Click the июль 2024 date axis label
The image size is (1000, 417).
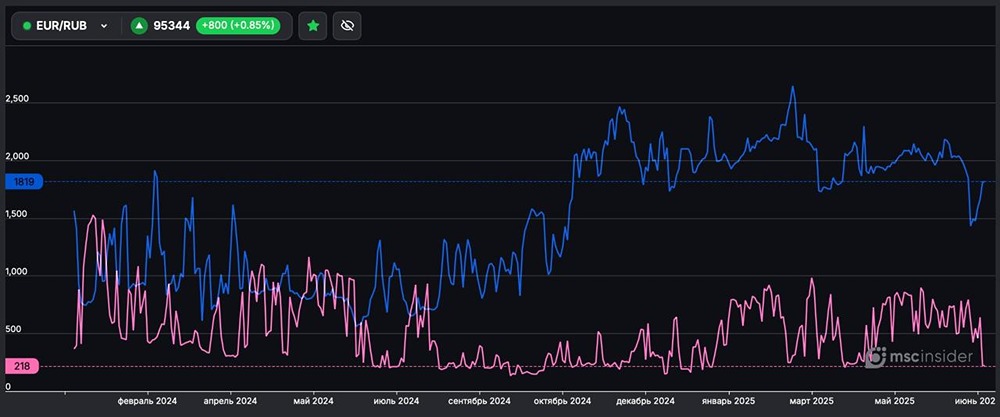(396, 401)
